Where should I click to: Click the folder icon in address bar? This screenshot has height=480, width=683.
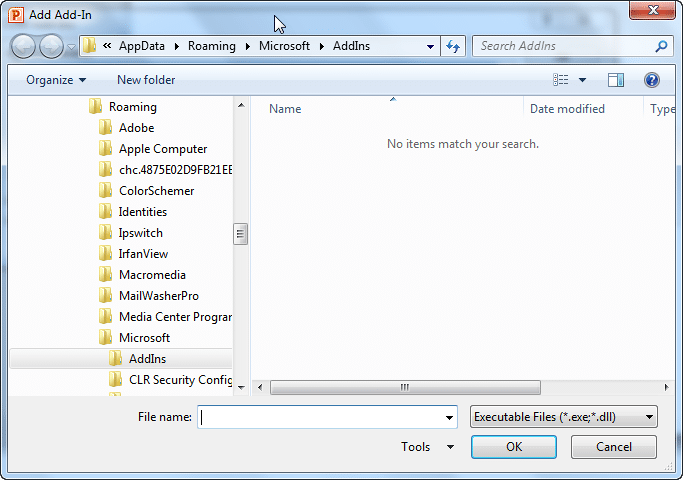[x=90, y=45]
